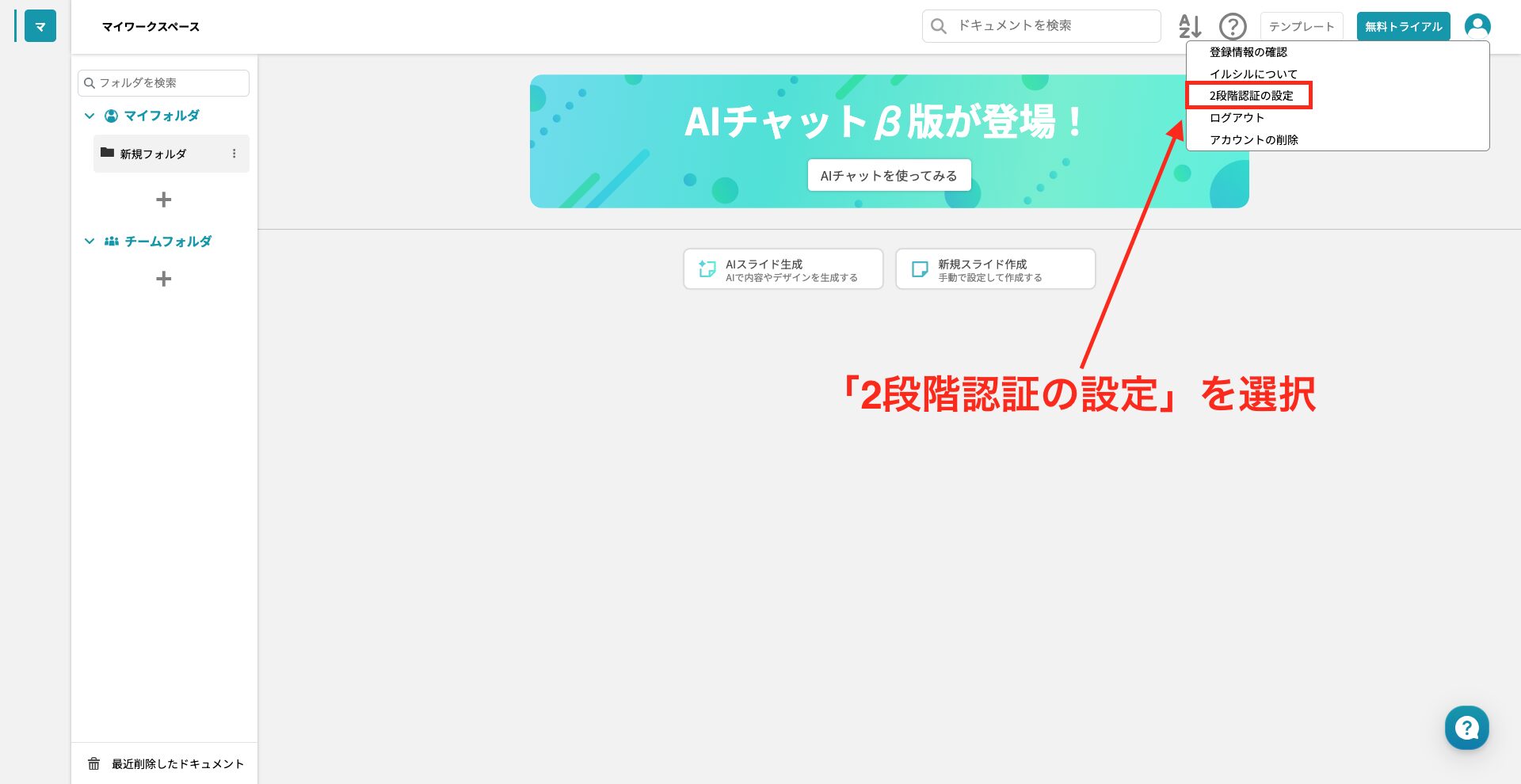Click the account avatar icon
The image size is (1521, 784).
[1477, 25]
